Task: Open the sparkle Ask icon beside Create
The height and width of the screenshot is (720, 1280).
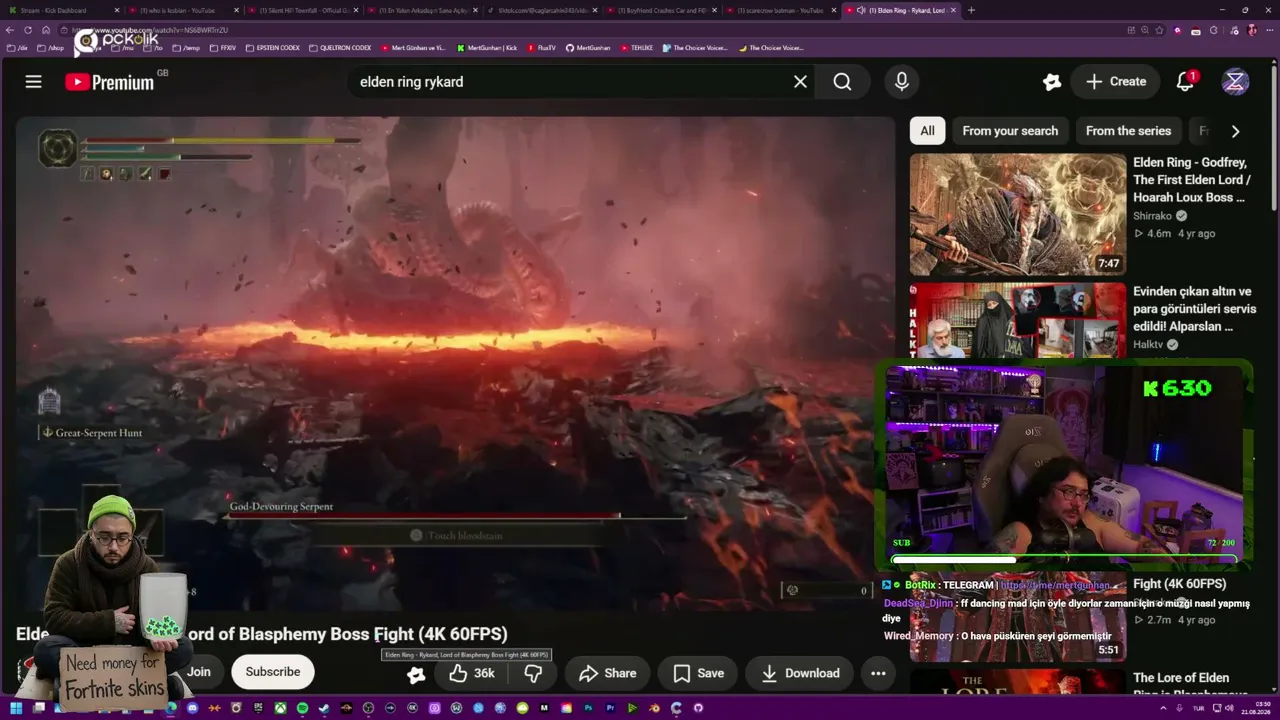Action: coord(1051,82)
